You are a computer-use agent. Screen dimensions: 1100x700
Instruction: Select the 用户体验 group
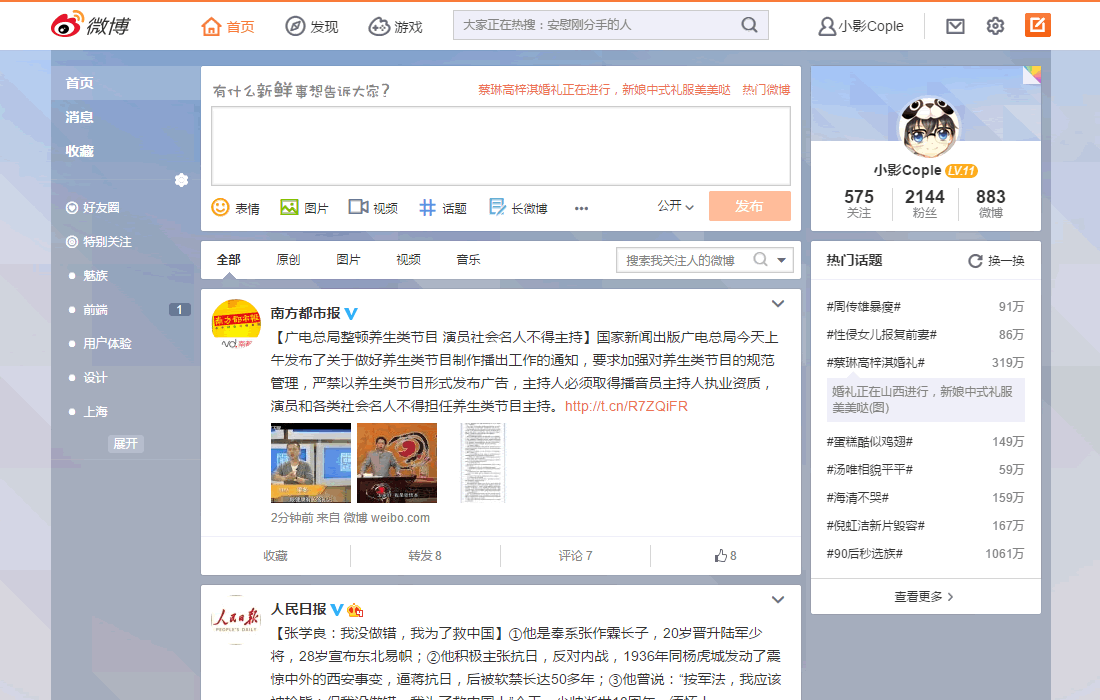(x=107, y=344)
